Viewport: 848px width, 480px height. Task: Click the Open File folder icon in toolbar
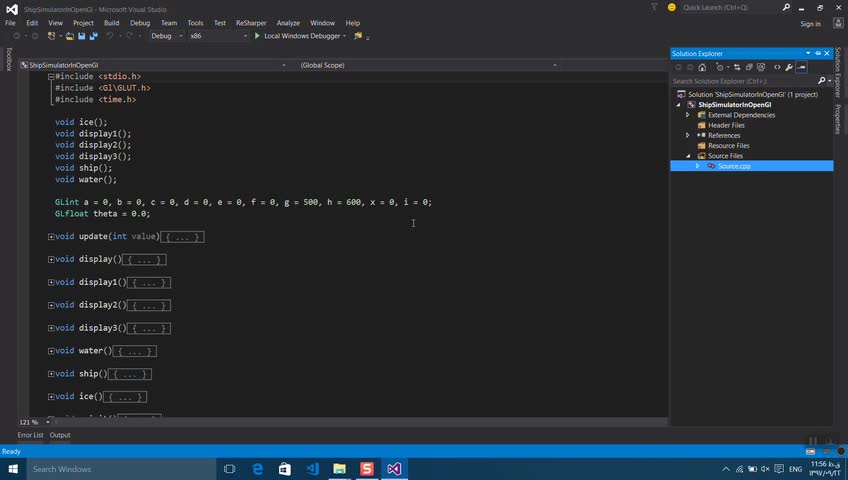tap(70, 36)
